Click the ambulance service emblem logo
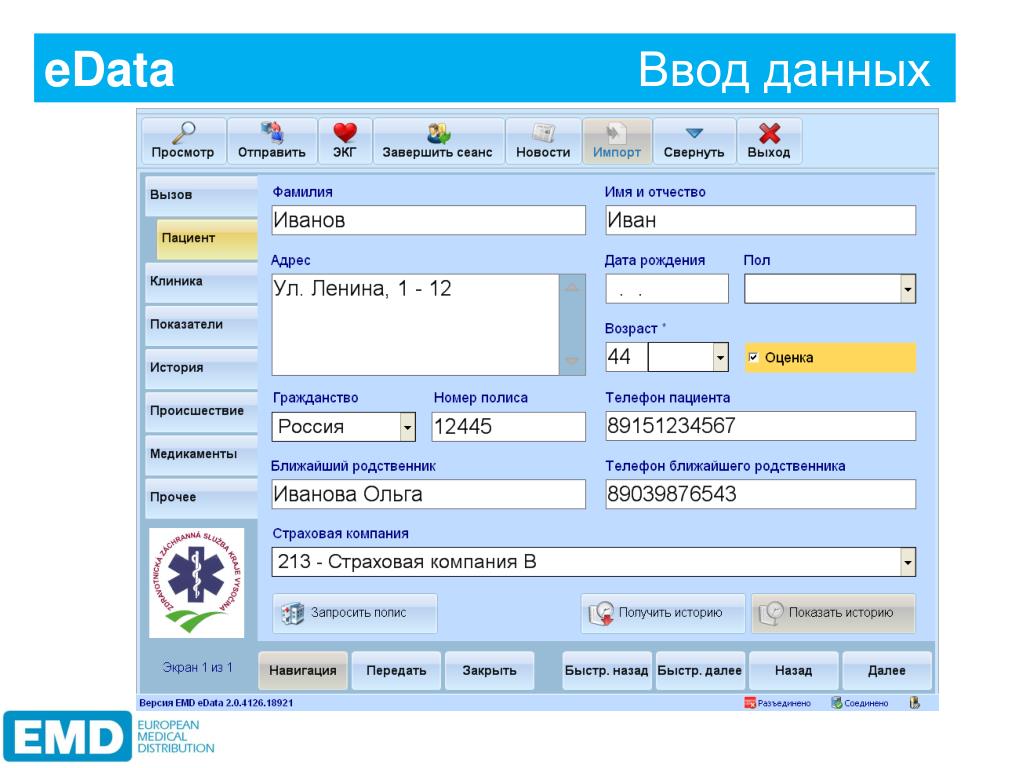 pyautogui.click(x=197, y=583)
